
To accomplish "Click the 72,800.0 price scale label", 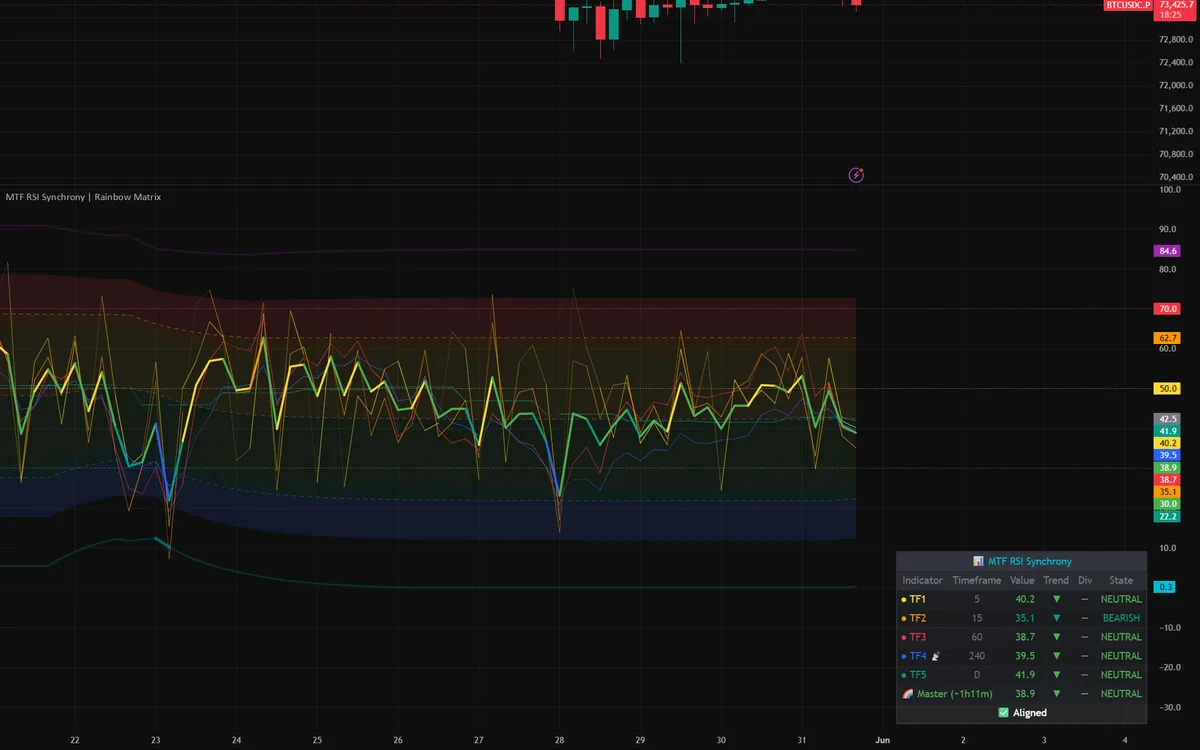I will pyautogui.click(x=1175, y=39).
